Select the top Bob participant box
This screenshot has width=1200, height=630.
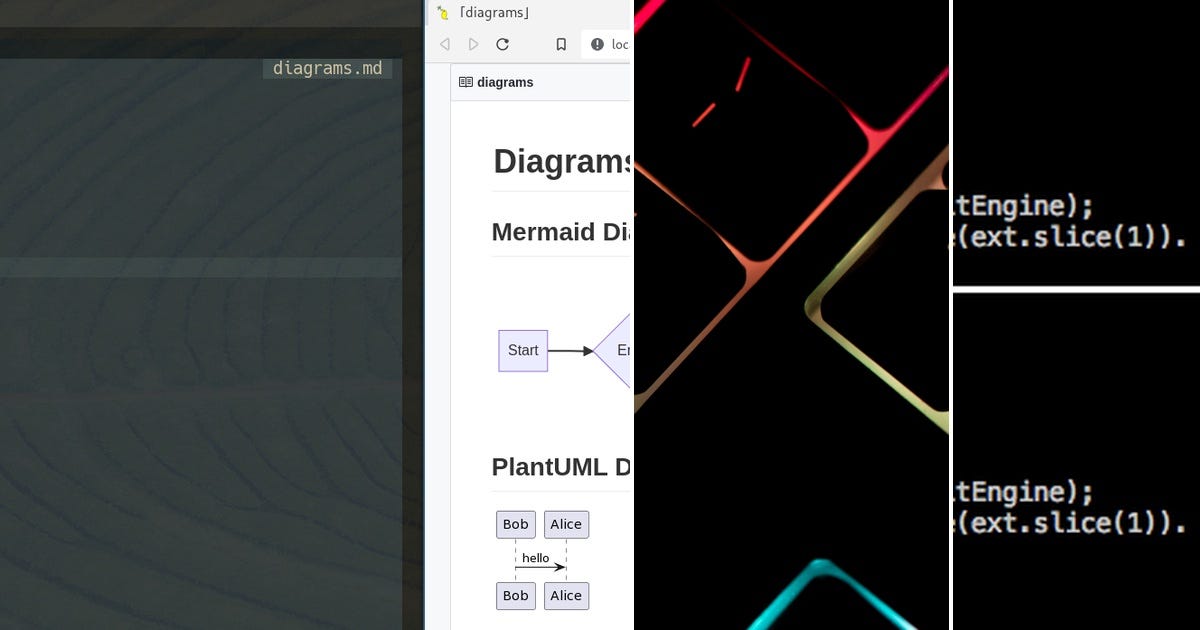click(515, 524)
